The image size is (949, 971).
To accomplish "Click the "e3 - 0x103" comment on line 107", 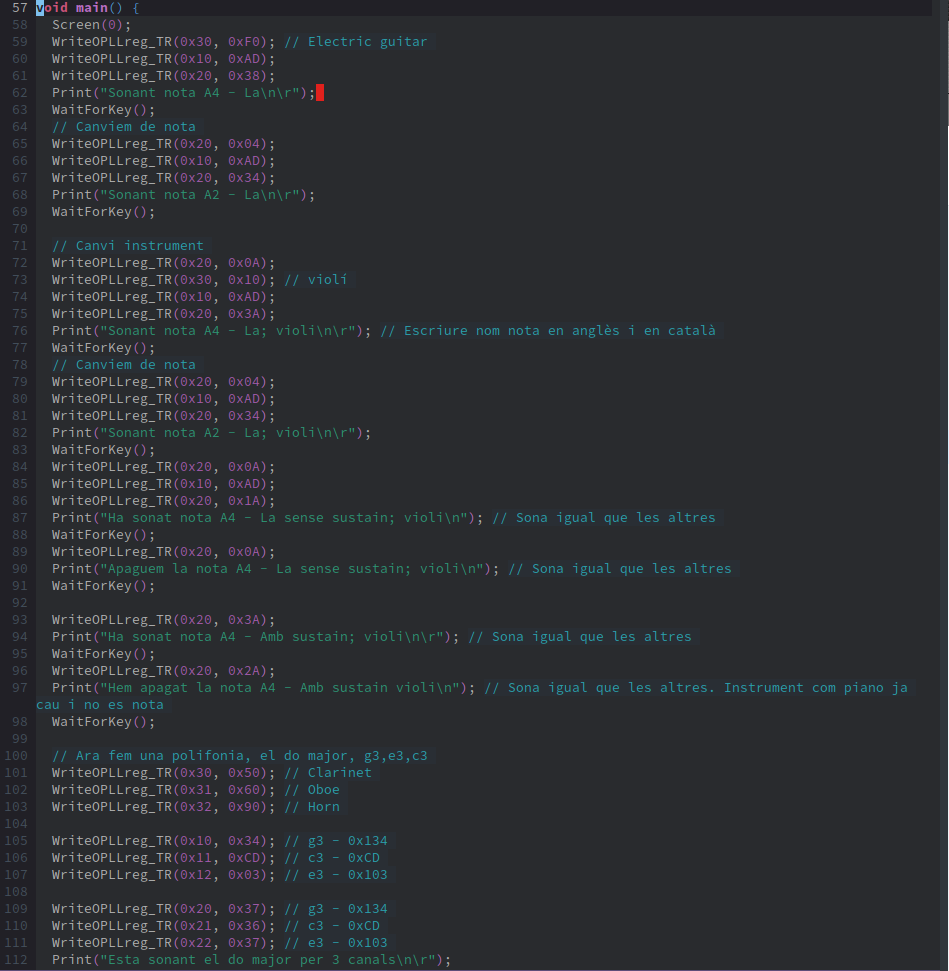I will [x=348, y=875].
